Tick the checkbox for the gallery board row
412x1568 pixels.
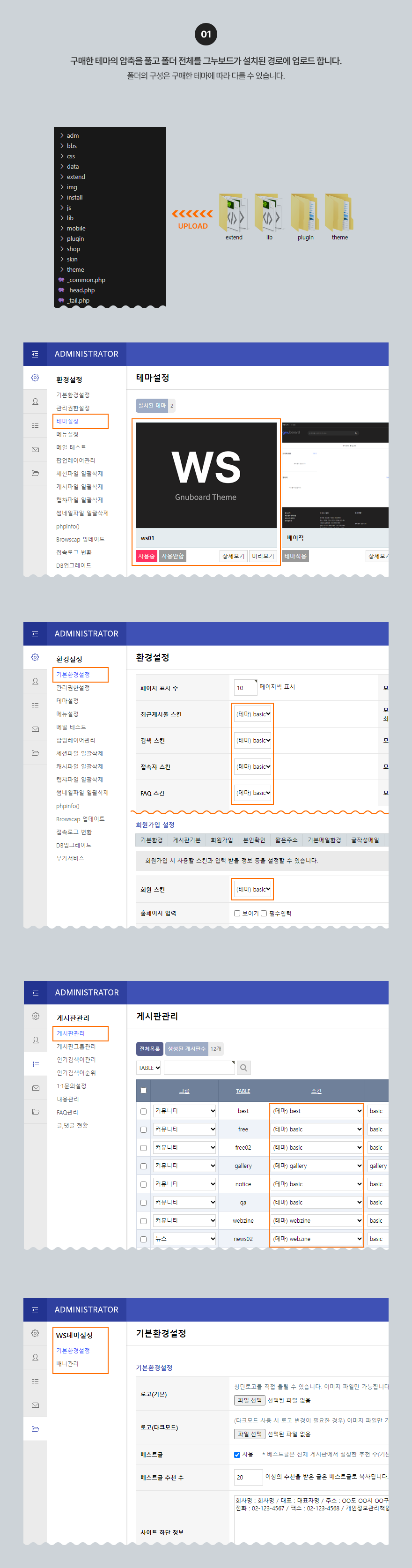point(144,1166)
